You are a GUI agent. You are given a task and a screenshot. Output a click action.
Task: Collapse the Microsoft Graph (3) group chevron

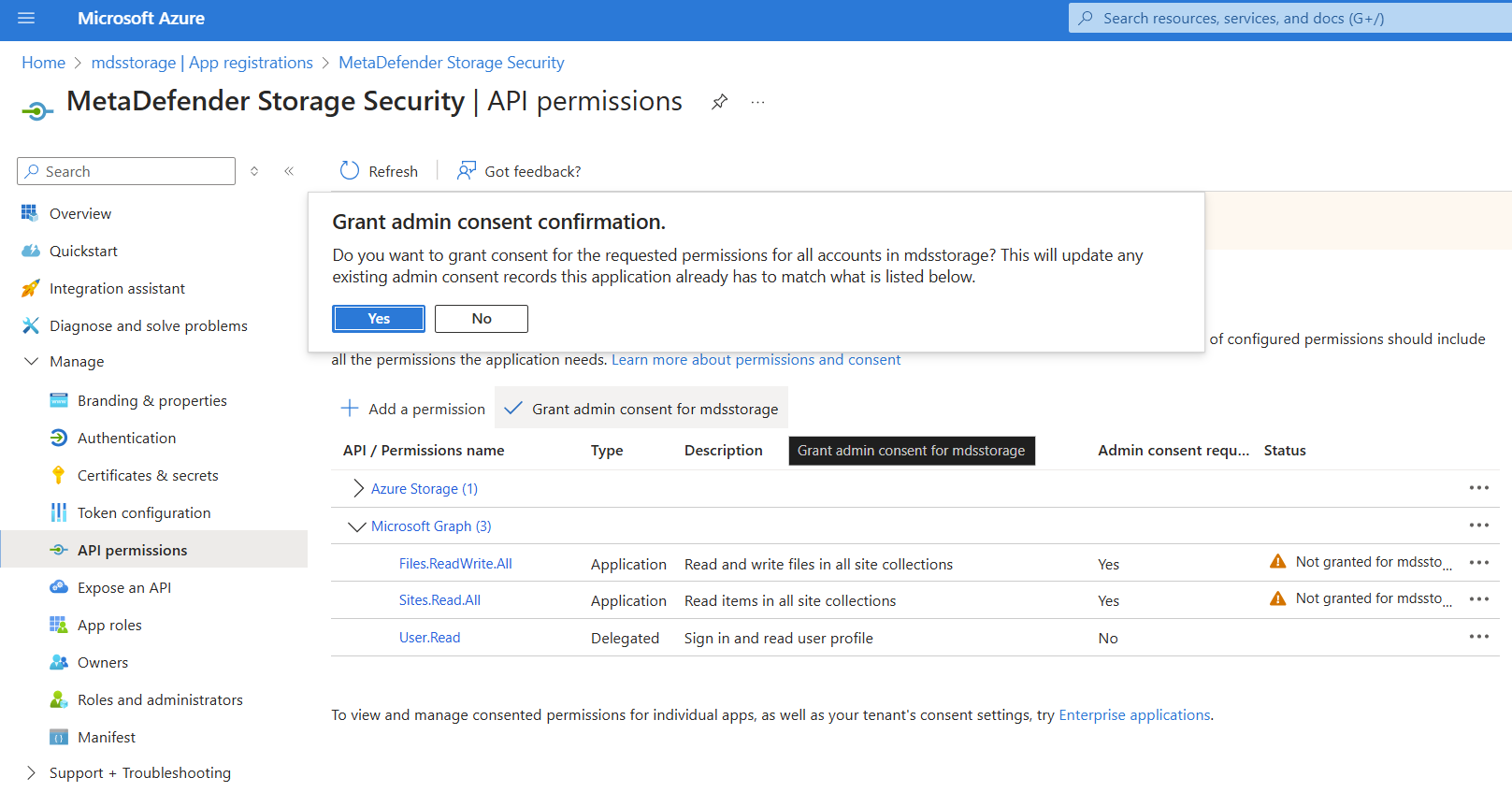click(x=356, y=526)
